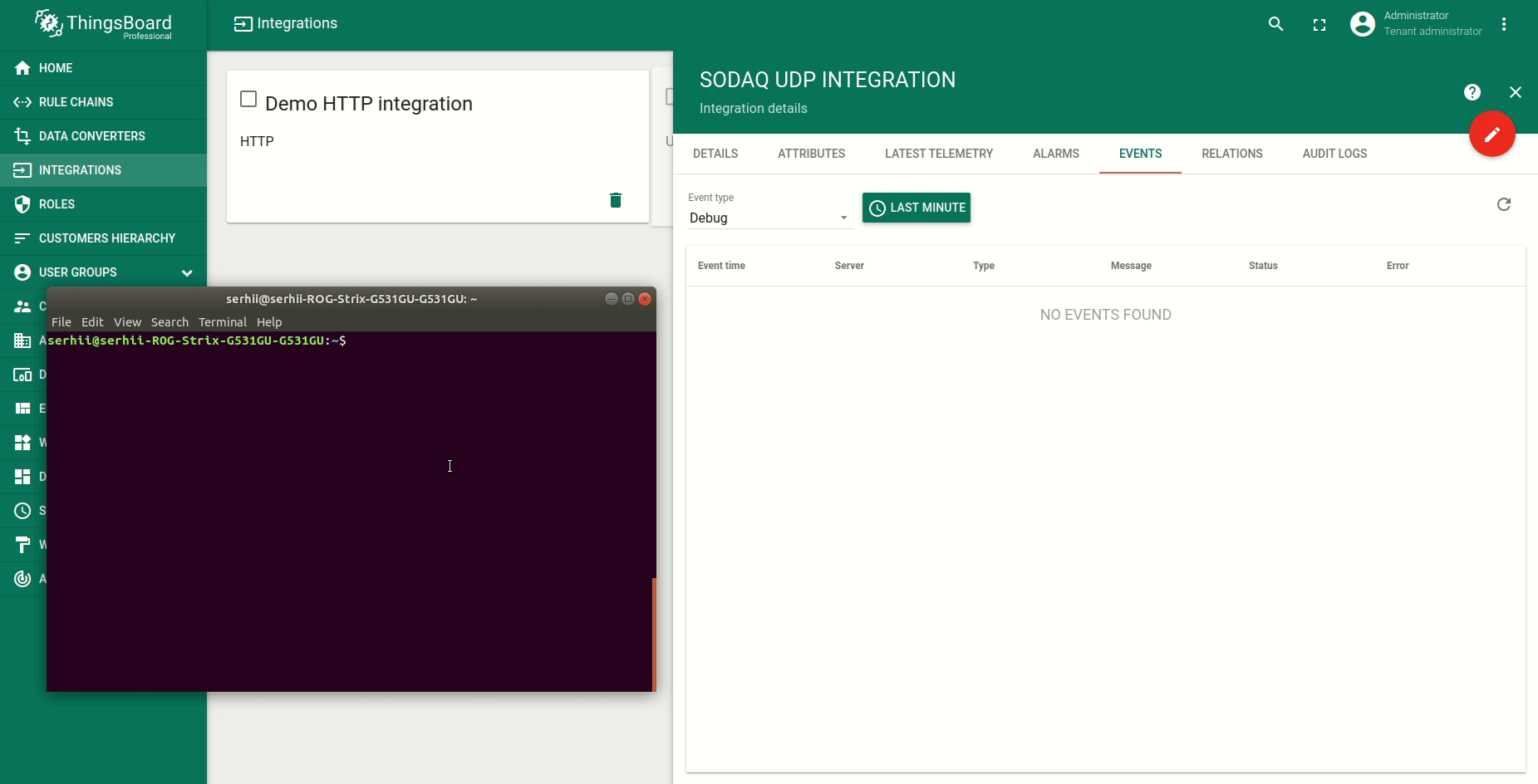The image size is (1538, 784).
Task: Open the terminal's Edit menu
Action: (92, 322)
